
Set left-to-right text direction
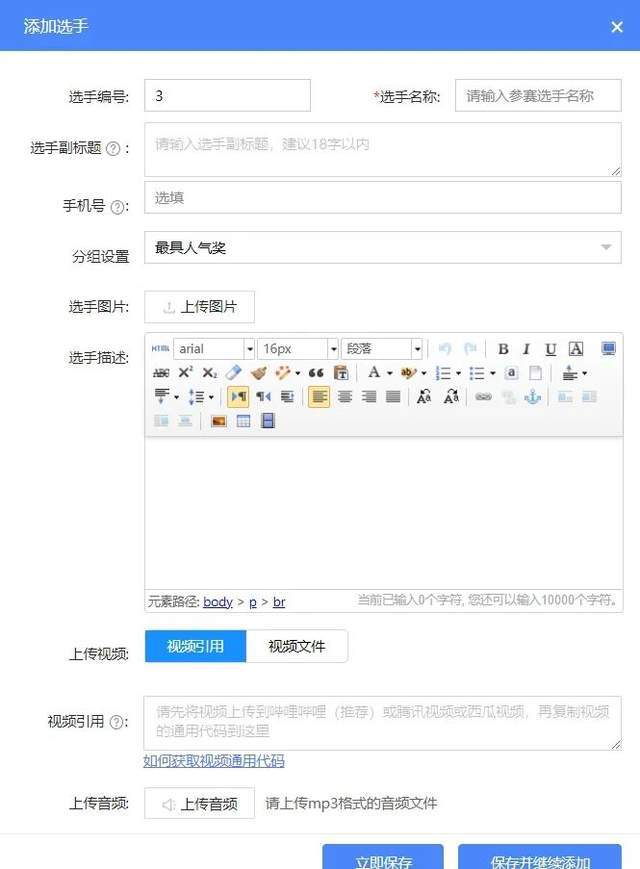click(x=238, y=397)
